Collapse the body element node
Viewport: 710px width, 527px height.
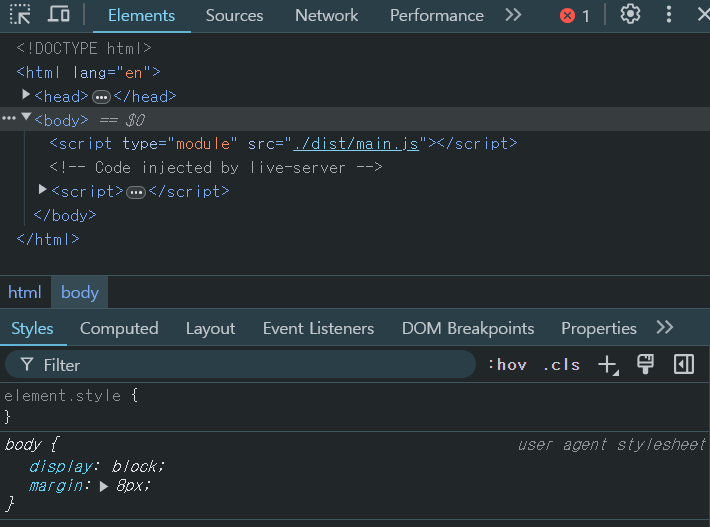coord(26,117)
